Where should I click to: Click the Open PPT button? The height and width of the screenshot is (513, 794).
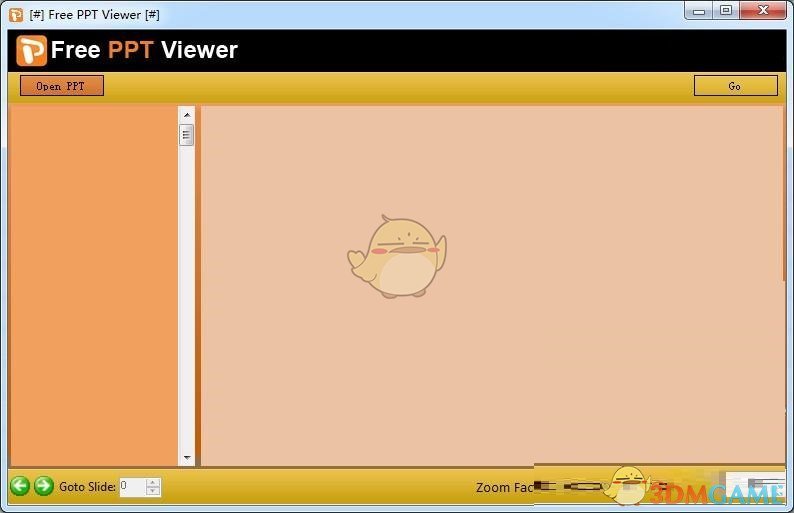[x=62, y=86]
